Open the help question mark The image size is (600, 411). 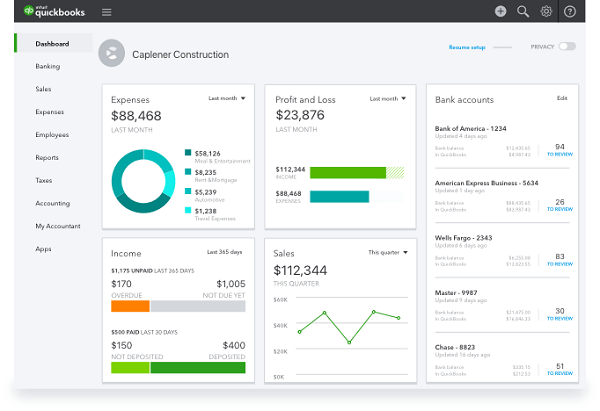click(x=570, y=11)
